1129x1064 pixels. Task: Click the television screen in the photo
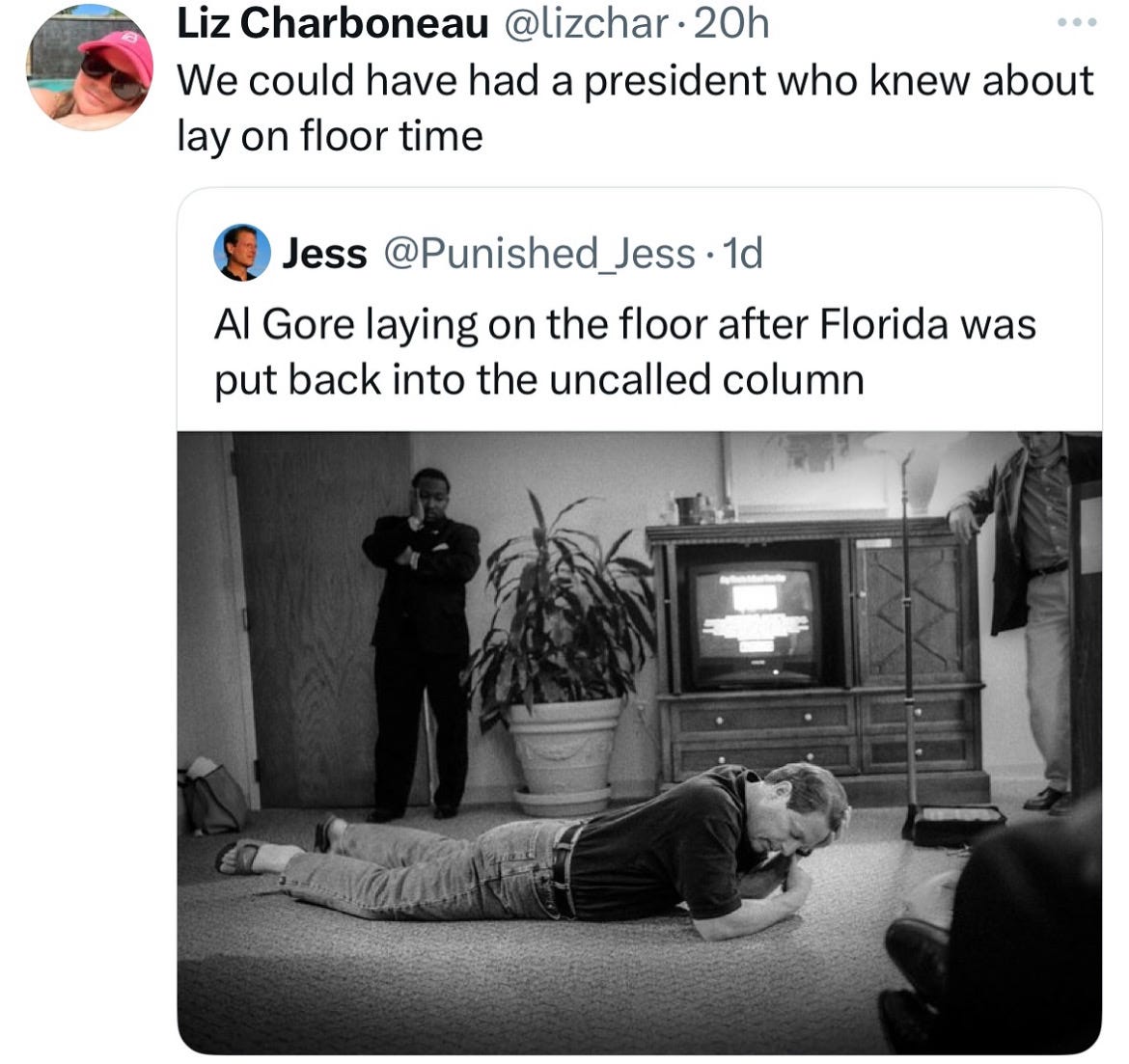coord(753,620)
